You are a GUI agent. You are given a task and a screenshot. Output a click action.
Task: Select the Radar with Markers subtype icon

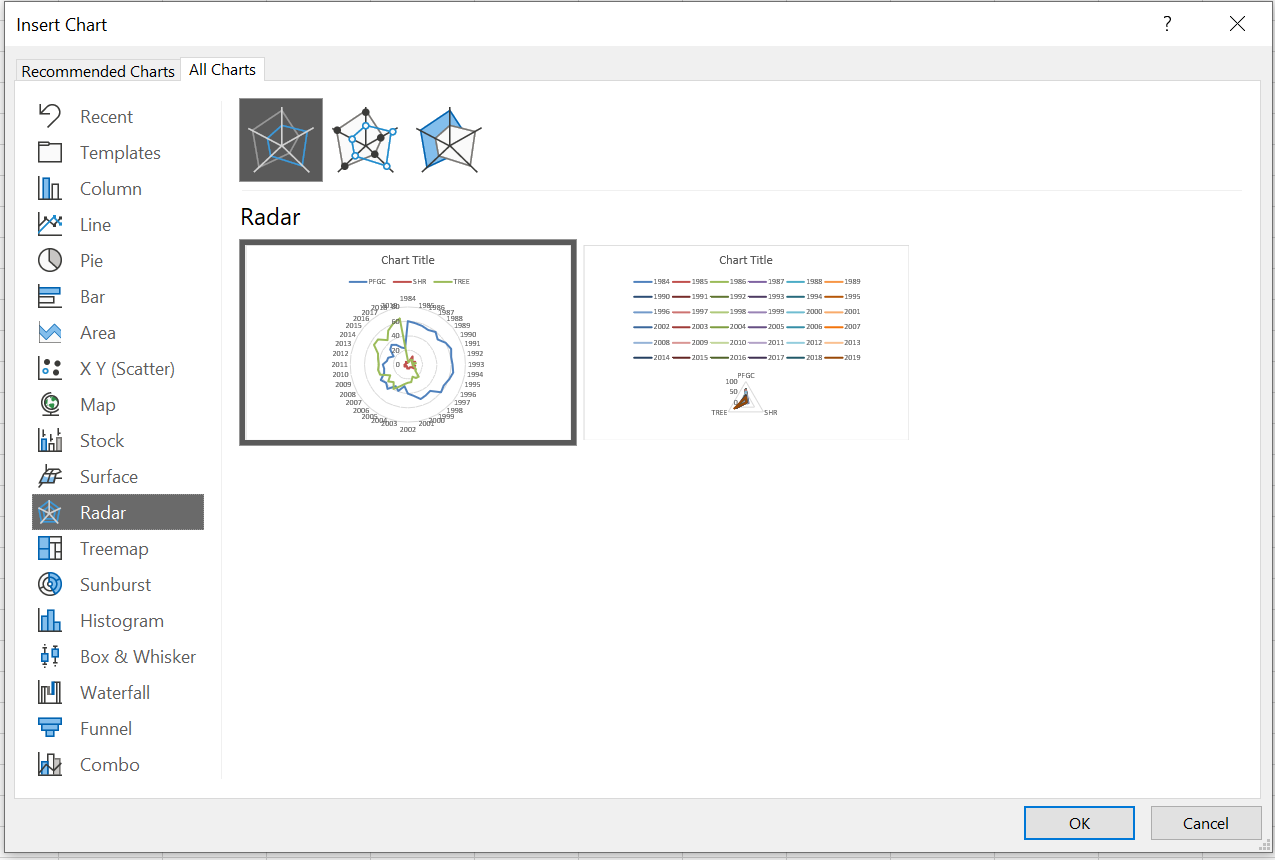[365, 140]
